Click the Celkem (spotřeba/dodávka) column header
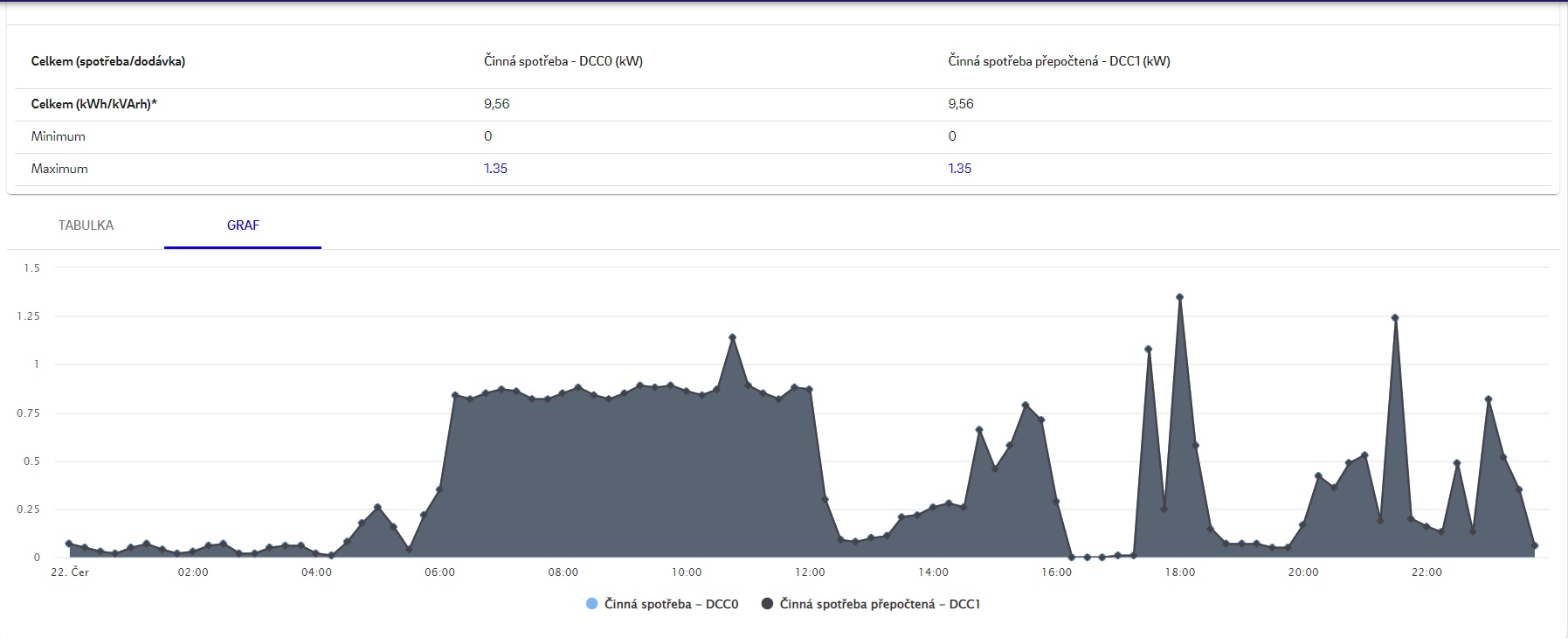 (x=108, y=61)
